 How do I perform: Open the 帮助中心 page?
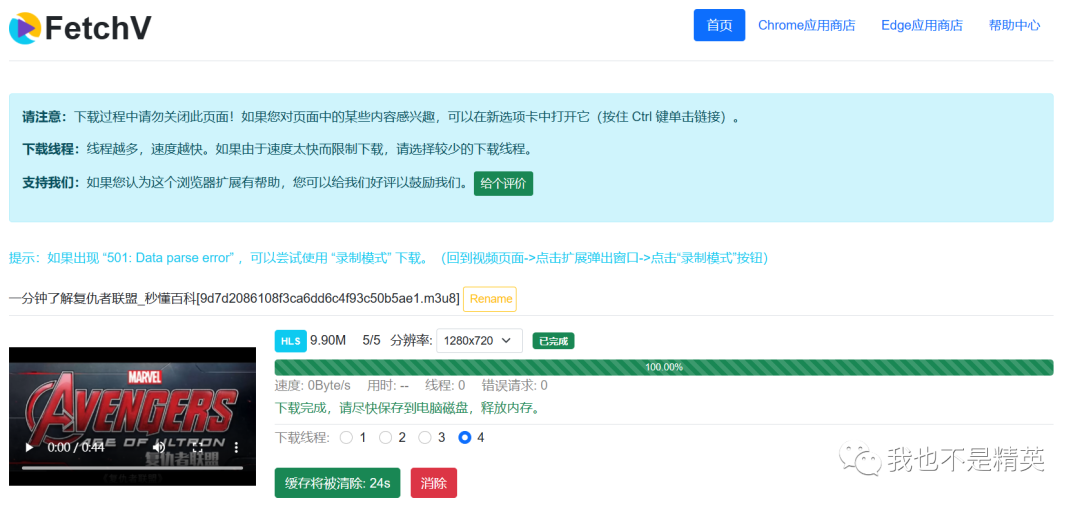[1015, 25]
